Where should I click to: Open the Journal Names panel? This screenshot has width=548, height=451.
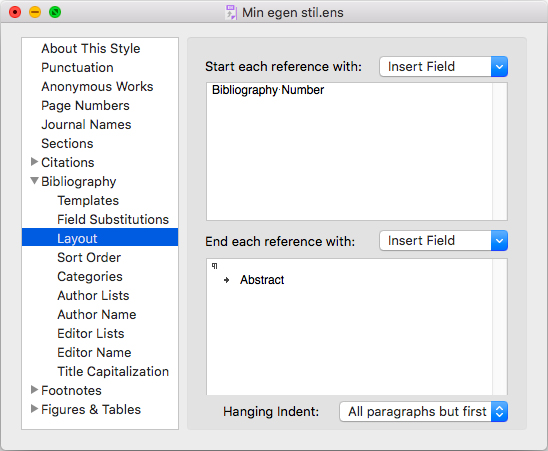[86, 124]
